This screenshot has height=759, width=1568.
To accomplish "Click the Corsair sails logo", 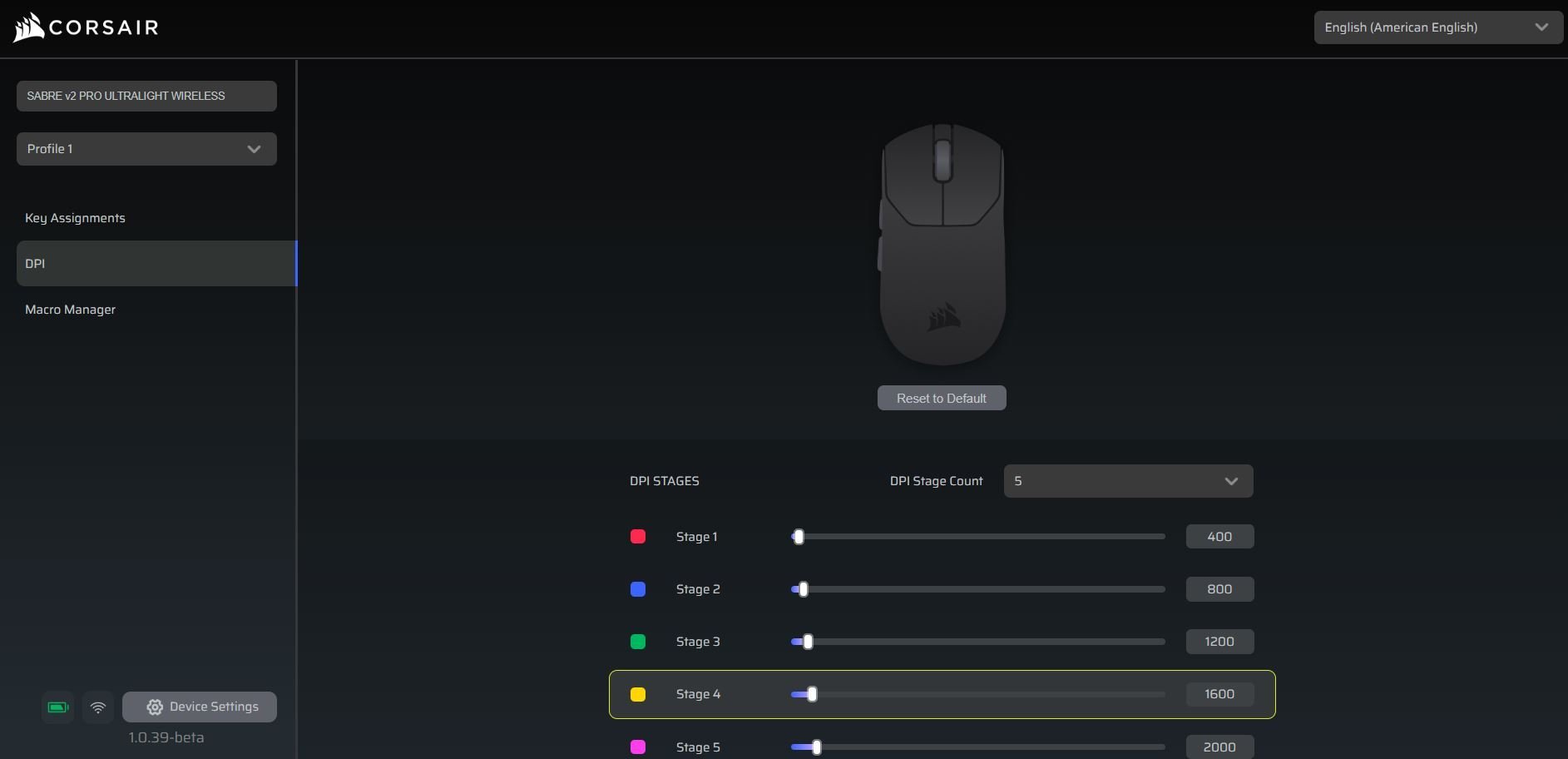I will coord(28,27).
